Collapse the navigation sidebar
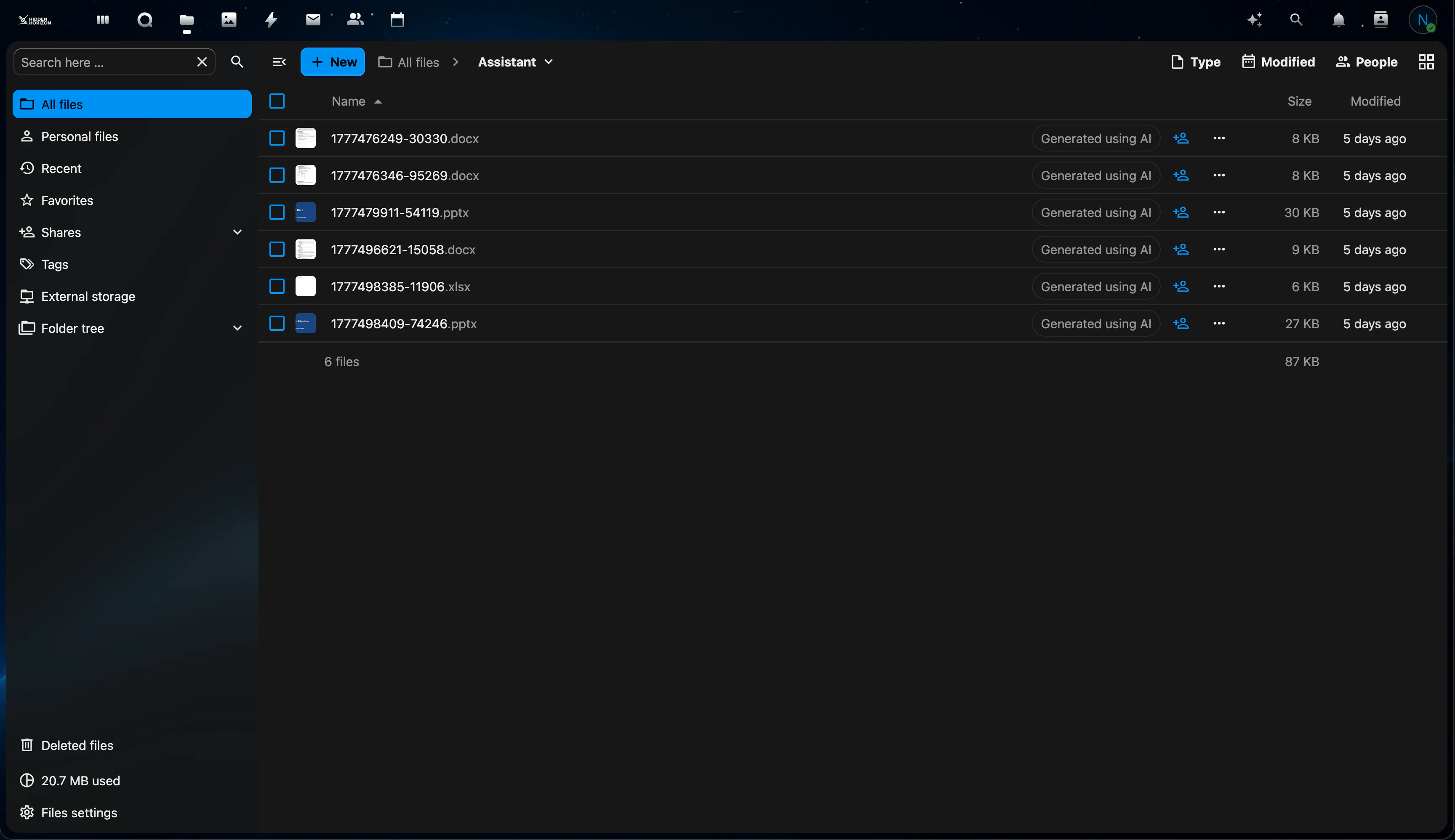This screenshot has height=840, width=1455. tap(280, 62)
